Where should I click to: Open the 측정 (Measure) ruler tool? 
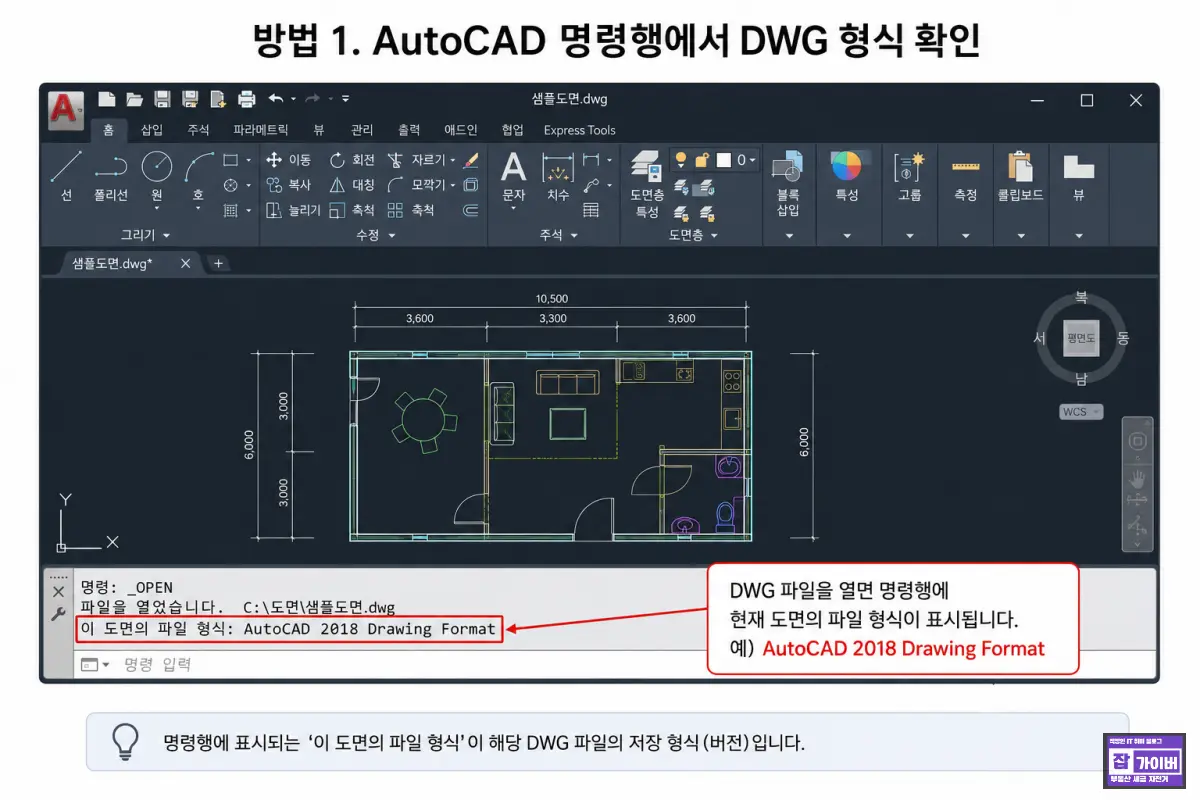click(965, 177)
